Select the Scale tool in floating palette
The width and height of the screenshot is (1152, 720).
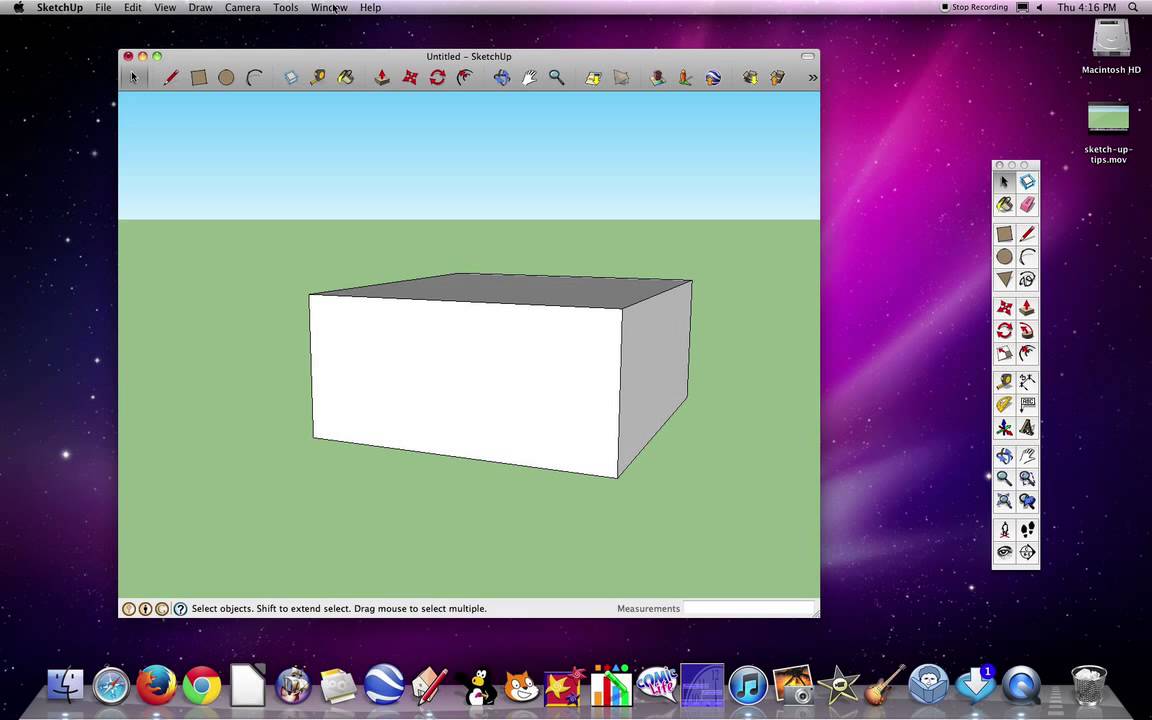click(x=1004, y=353)
